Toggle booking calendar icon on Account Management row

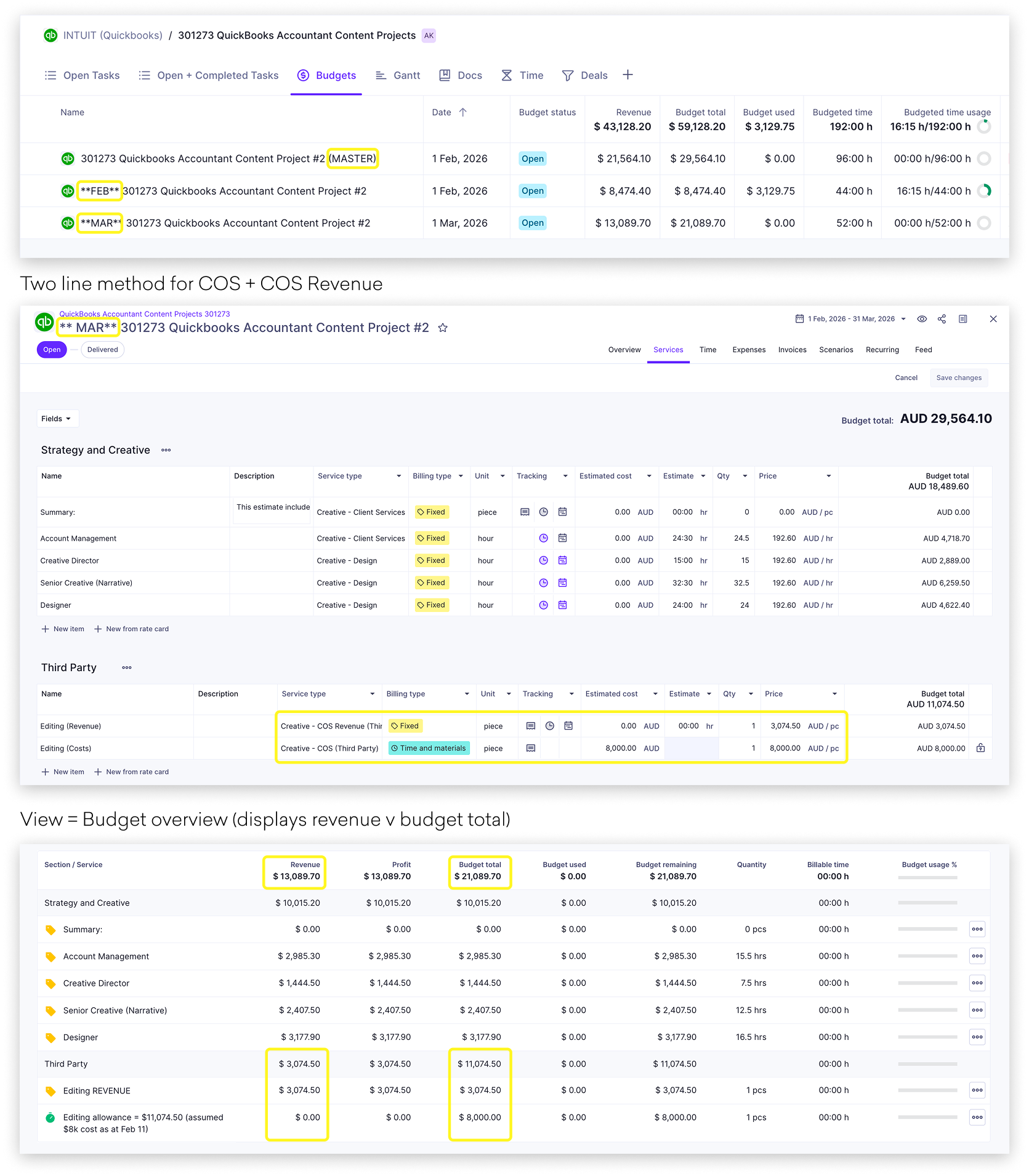pos(562,538)
